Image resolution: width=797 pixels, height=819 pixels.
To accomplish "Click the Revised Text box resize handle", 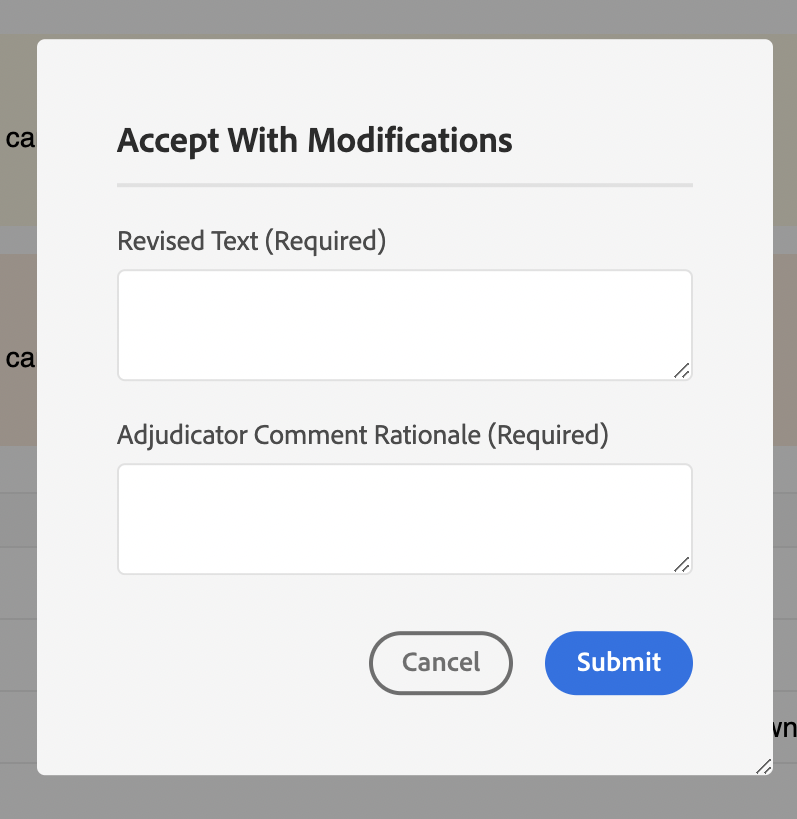I will pyautogui.click(x=682, y=370).
